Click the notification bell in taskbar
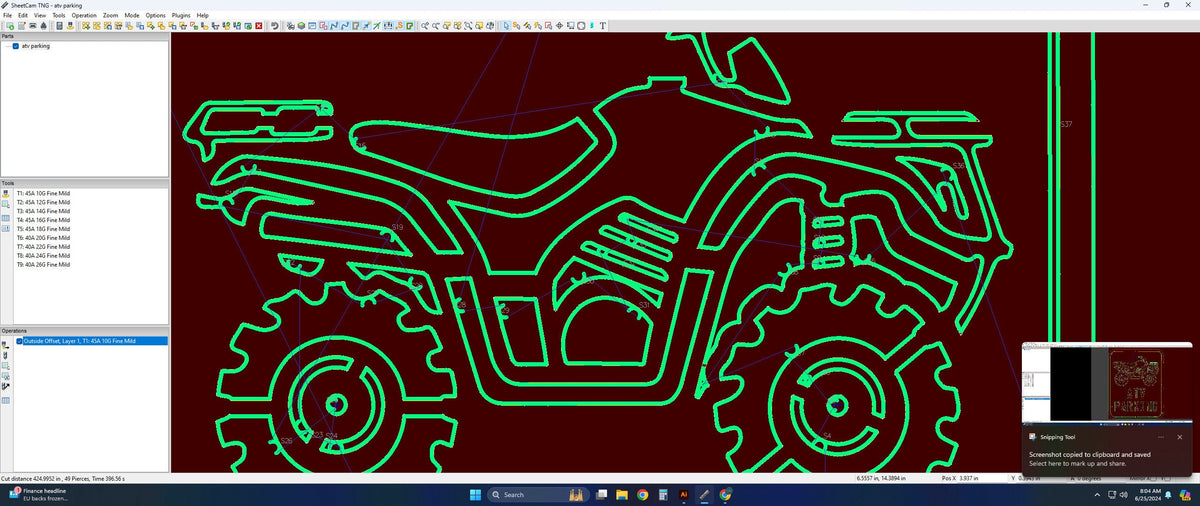Screen dimensions: 1200x506 coord(1168,495)
